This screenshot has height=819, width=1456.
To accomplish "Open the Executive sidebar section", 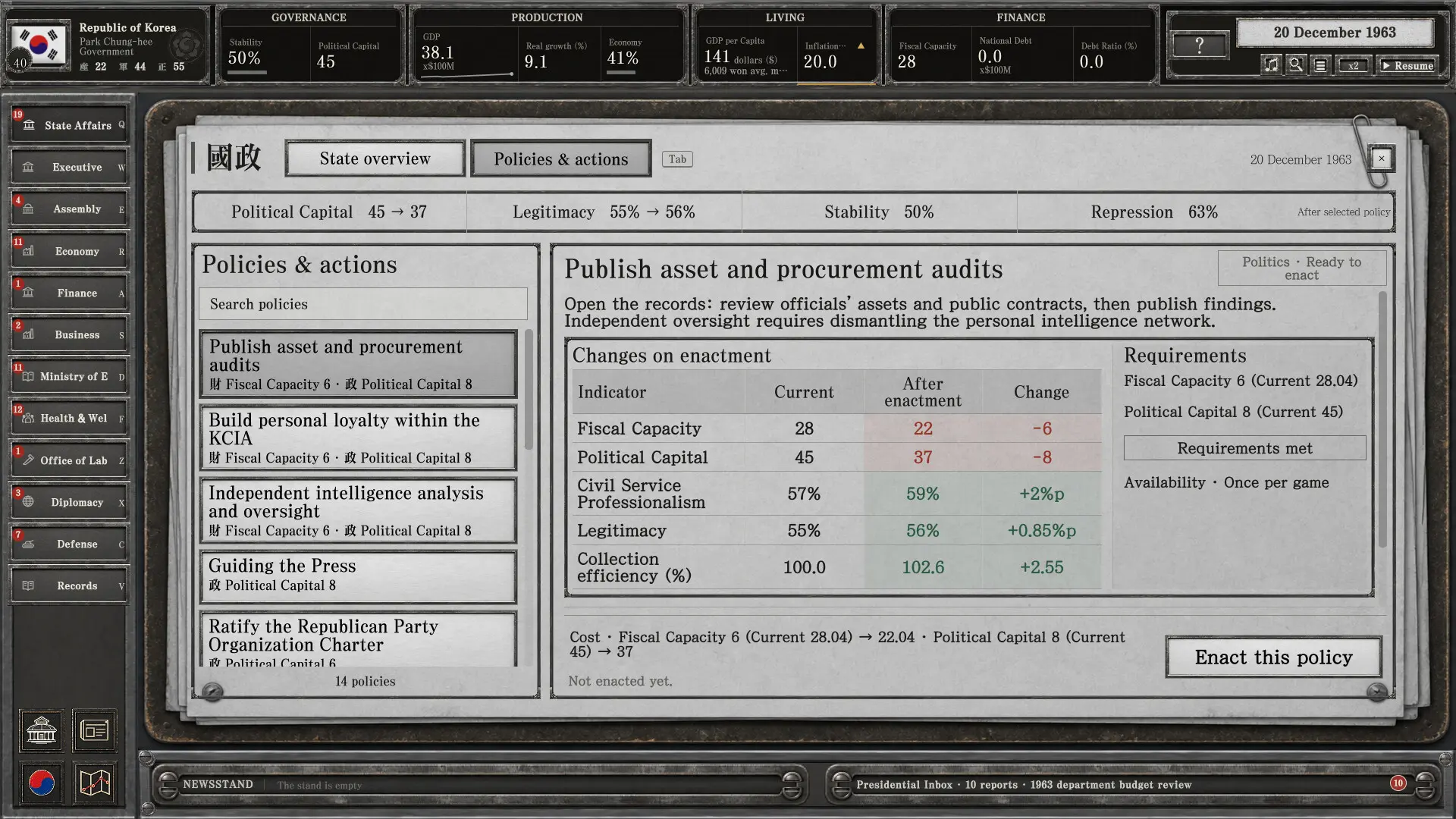I will point(69,167).
